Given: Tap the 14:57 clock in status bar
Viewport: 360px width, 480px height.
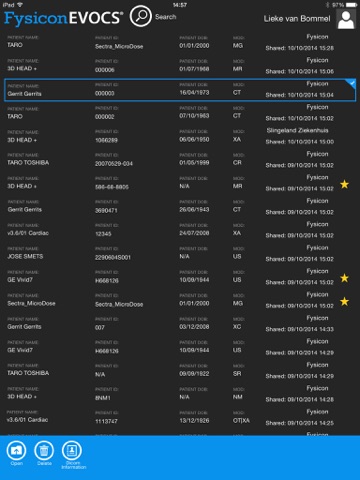Looking at the screenshot, I should pyautogui.click(x=180, y=5).
